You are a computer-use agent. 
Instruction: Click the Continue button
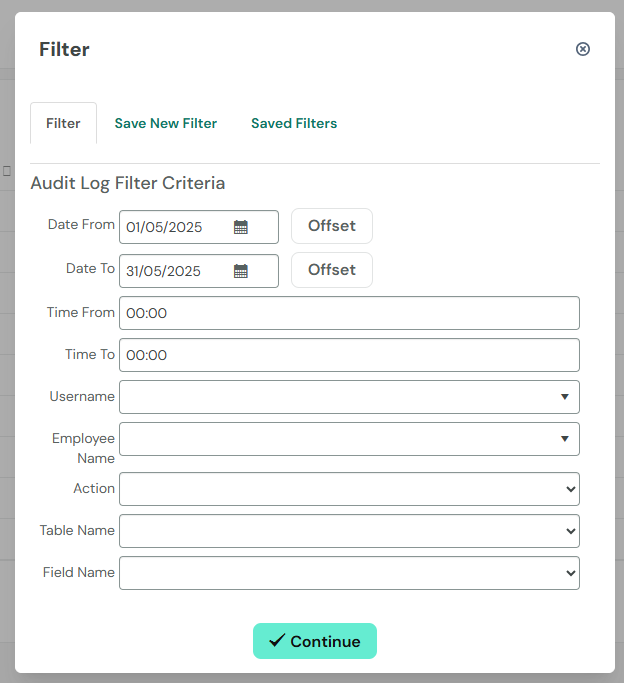[x=315, y=641]
